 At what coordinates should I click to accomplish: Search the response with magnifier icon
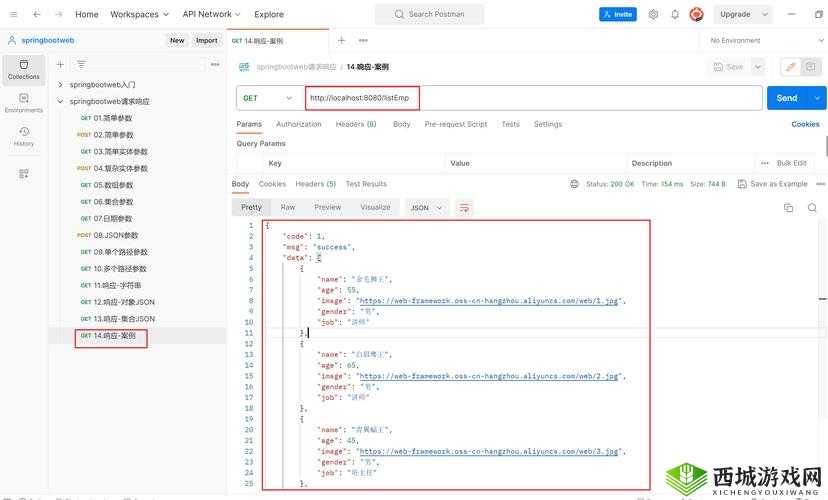(814, 207)
